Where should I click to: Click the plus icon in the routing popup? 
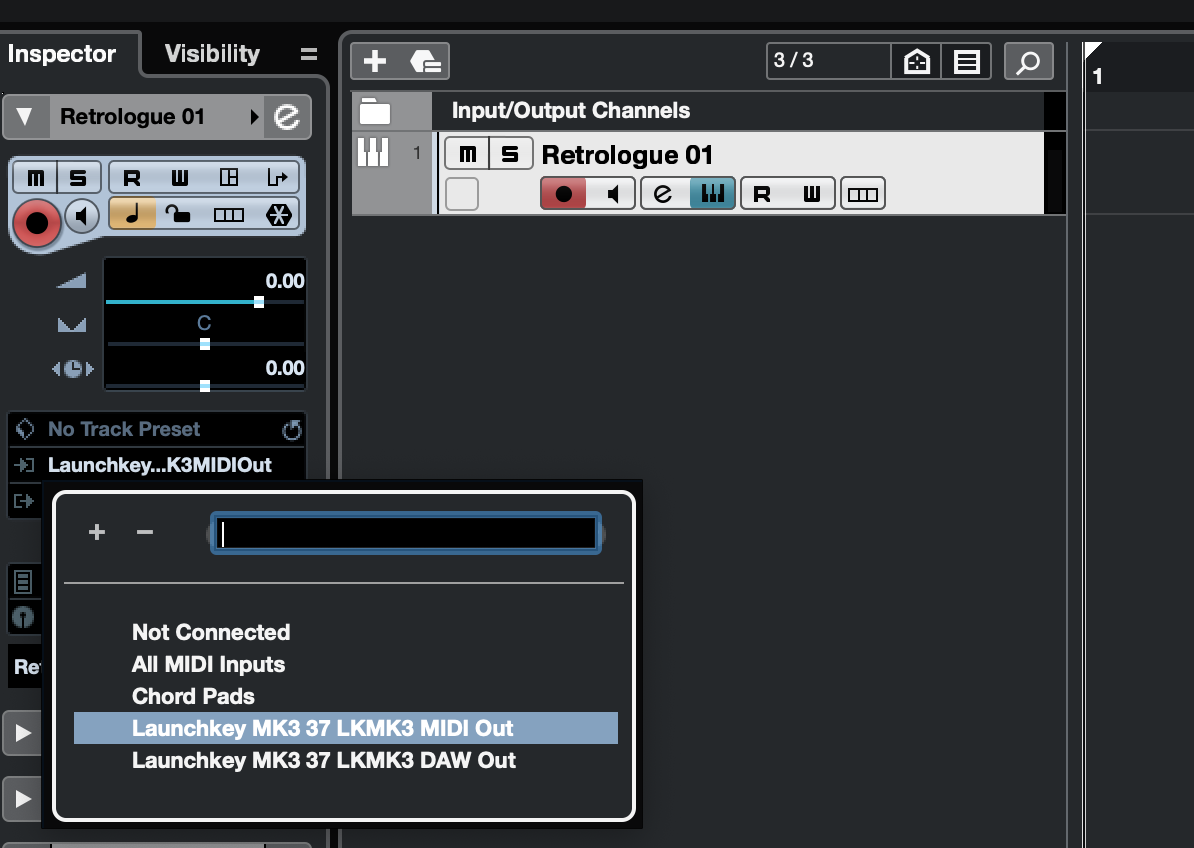pyautogui.click(x=97, y=532)
